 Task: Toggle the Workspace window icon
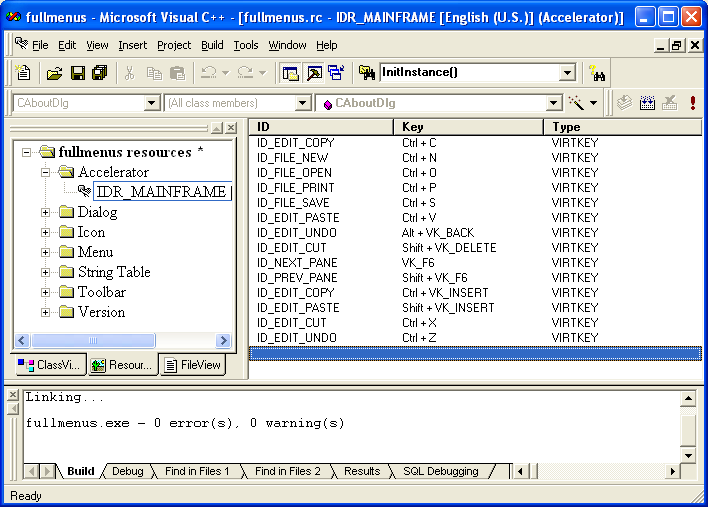[290, 73]
